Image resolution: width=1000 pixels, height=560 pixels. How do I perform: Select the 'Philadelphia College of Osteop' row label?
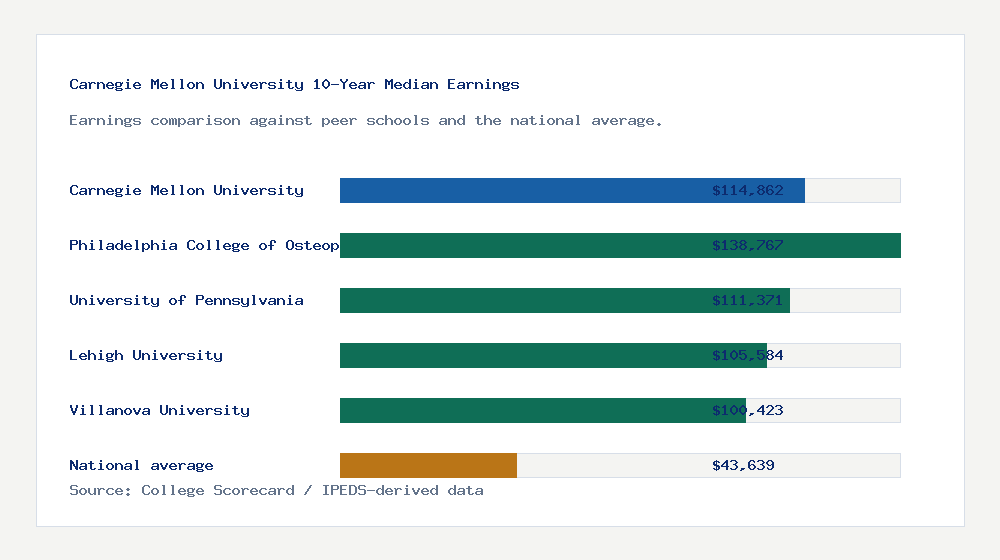pos(204,245)
